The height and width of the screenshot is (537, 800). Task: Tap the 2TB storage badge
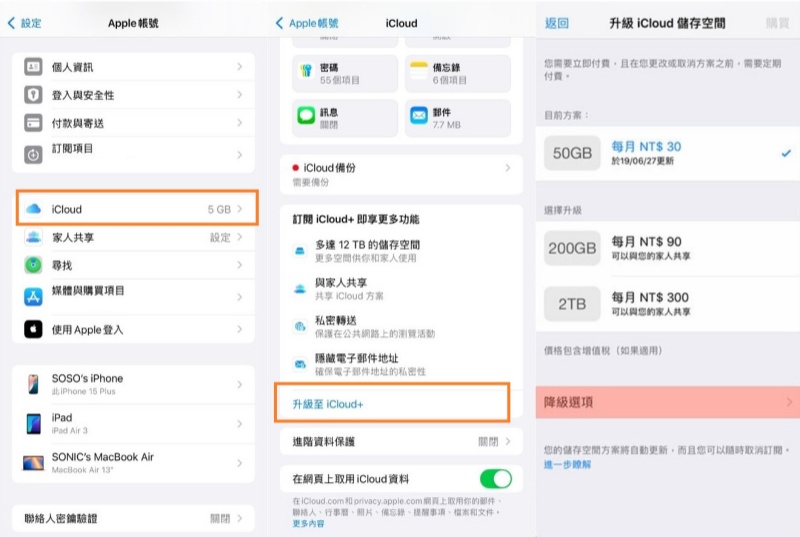click(x=572, y=304)
